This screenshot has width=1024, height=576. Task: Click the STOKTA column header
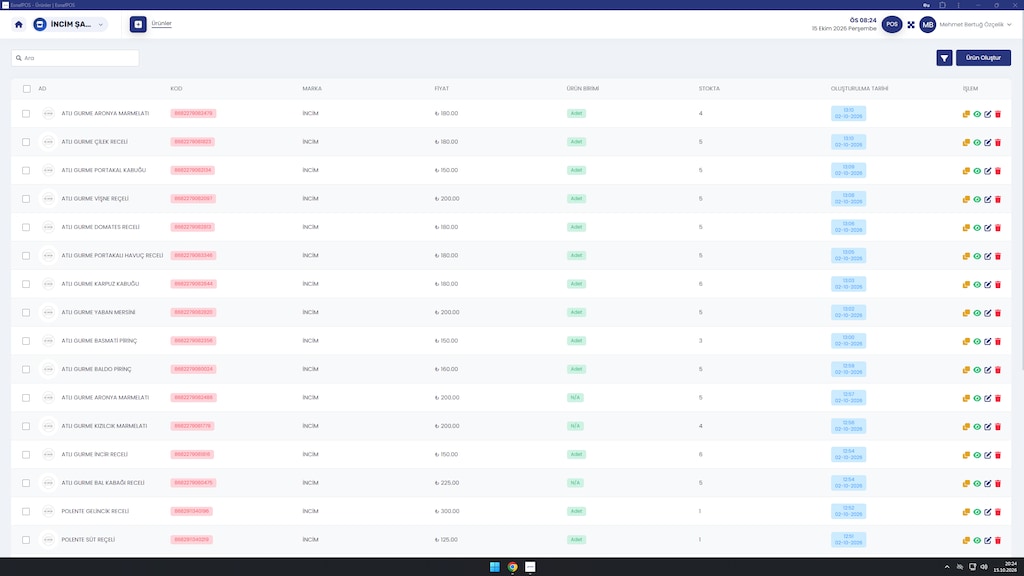(x=709, y=89)
